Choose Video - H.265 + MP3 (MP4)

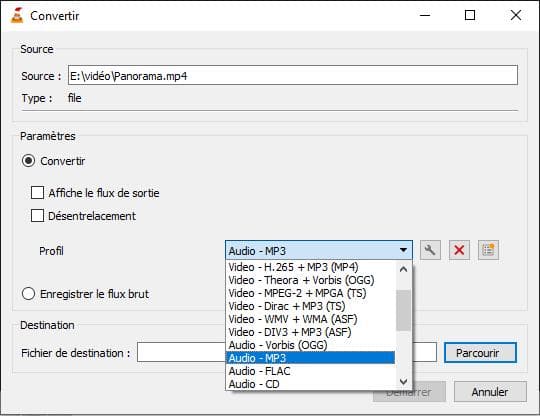pyautogui.click(x=311, y=267)
